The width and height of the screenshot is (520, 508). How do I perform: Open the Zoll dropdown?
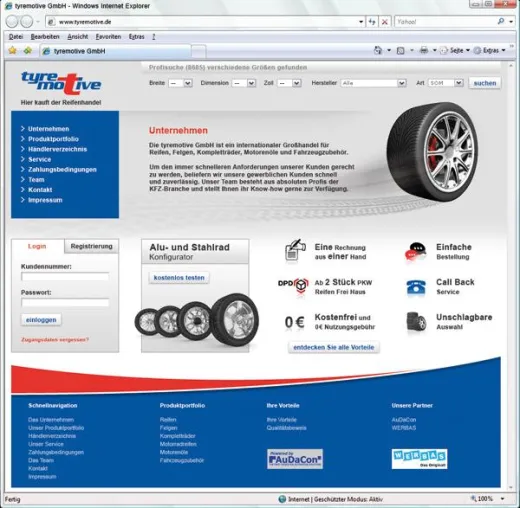(x=290, y=83)
